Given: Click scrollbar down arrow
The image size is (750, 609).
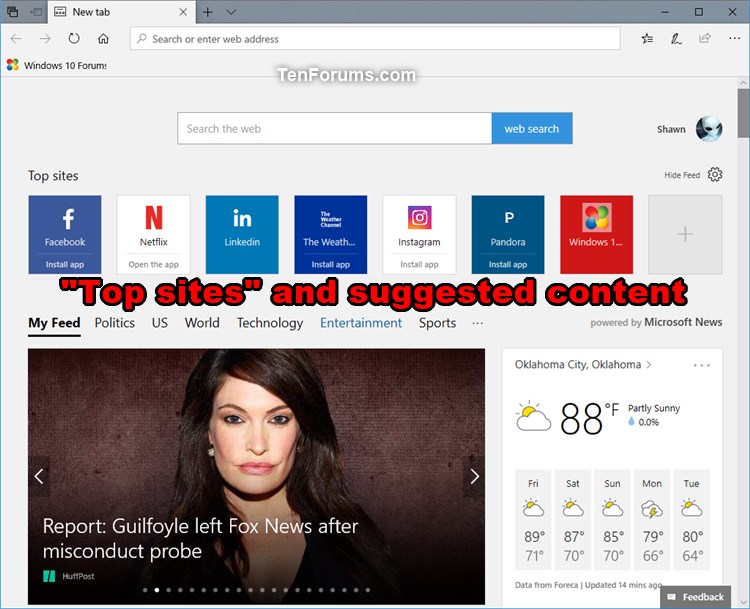Looking at the screenshot, I should click(743, 602).
